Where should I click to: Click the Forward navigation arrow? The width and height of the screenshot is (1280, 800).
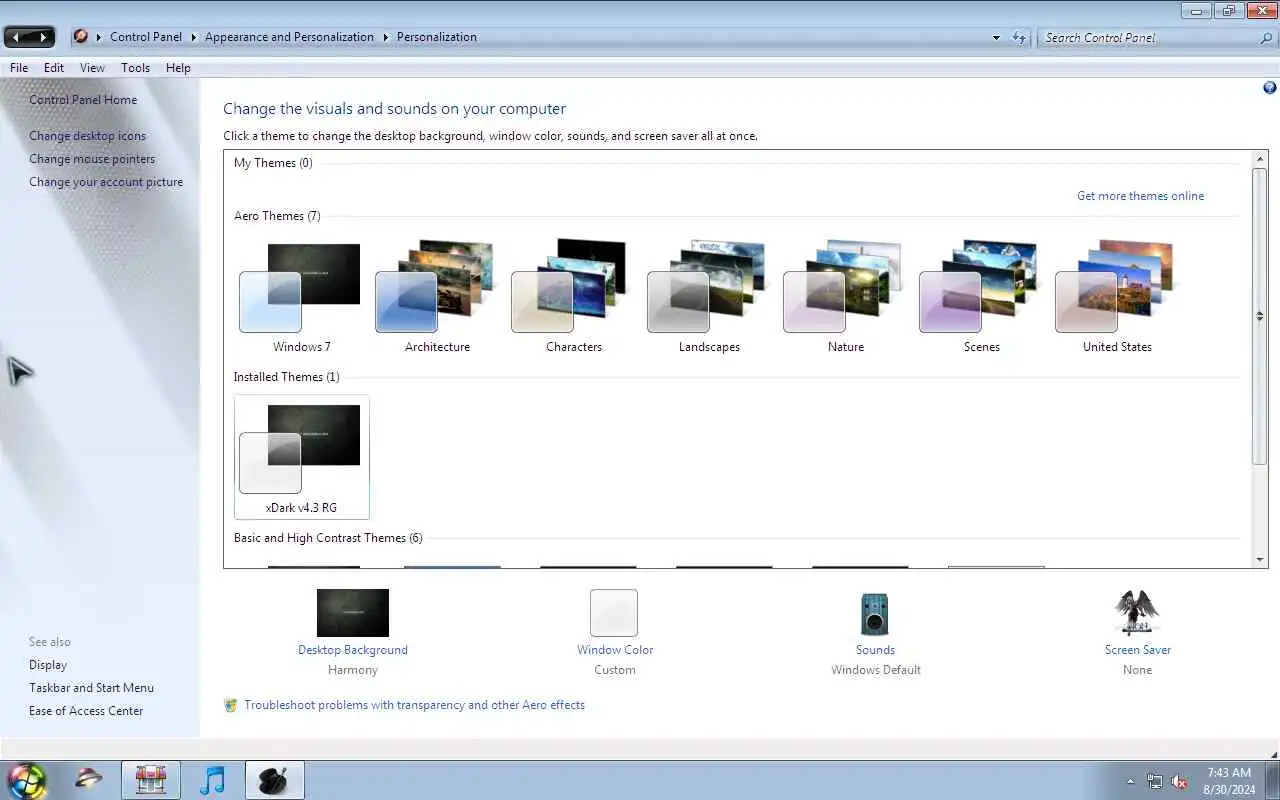pos(43,37)
